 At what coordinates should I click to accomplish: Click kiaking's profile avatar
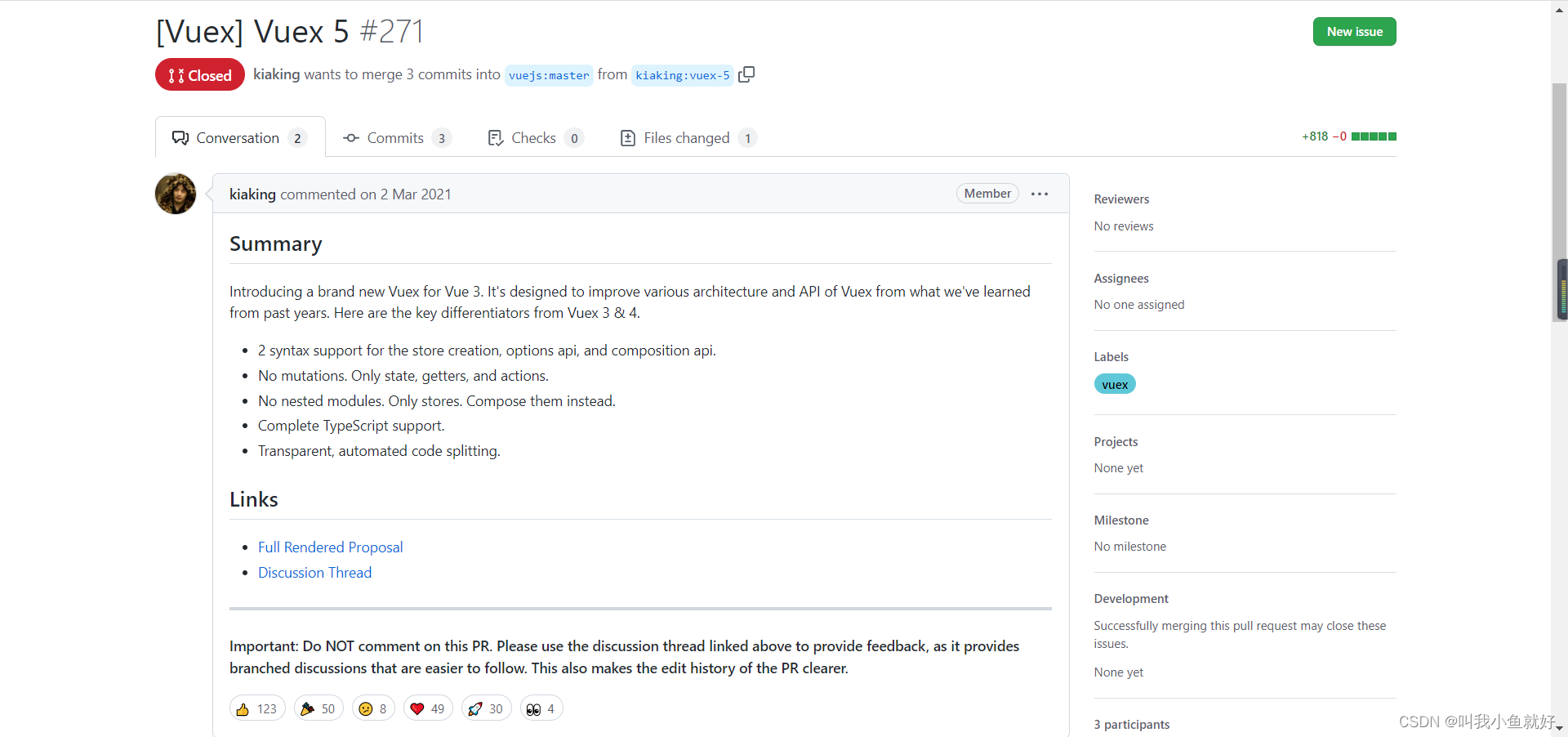[176, 194]
